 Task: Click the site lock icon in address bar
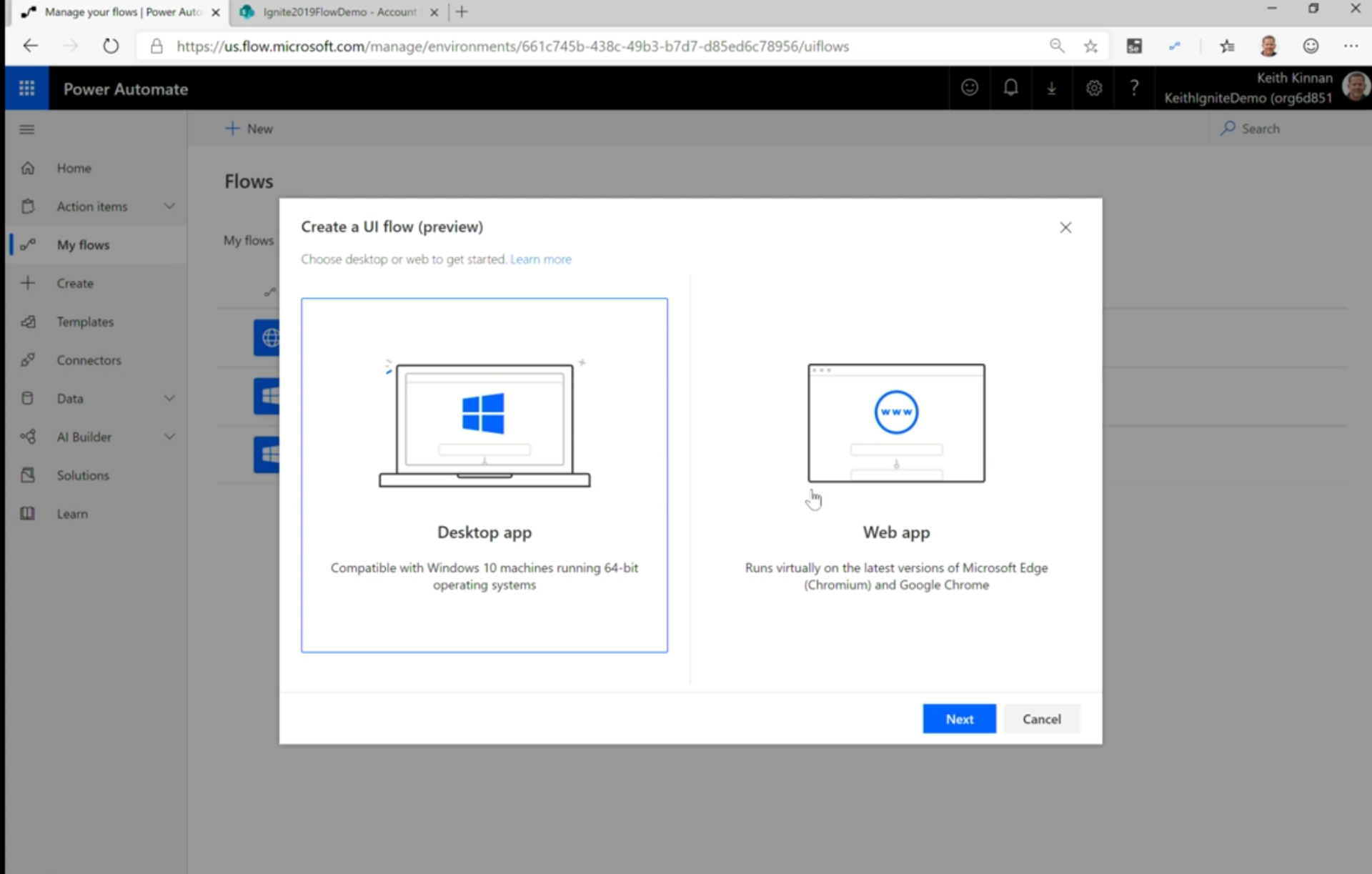156,46
